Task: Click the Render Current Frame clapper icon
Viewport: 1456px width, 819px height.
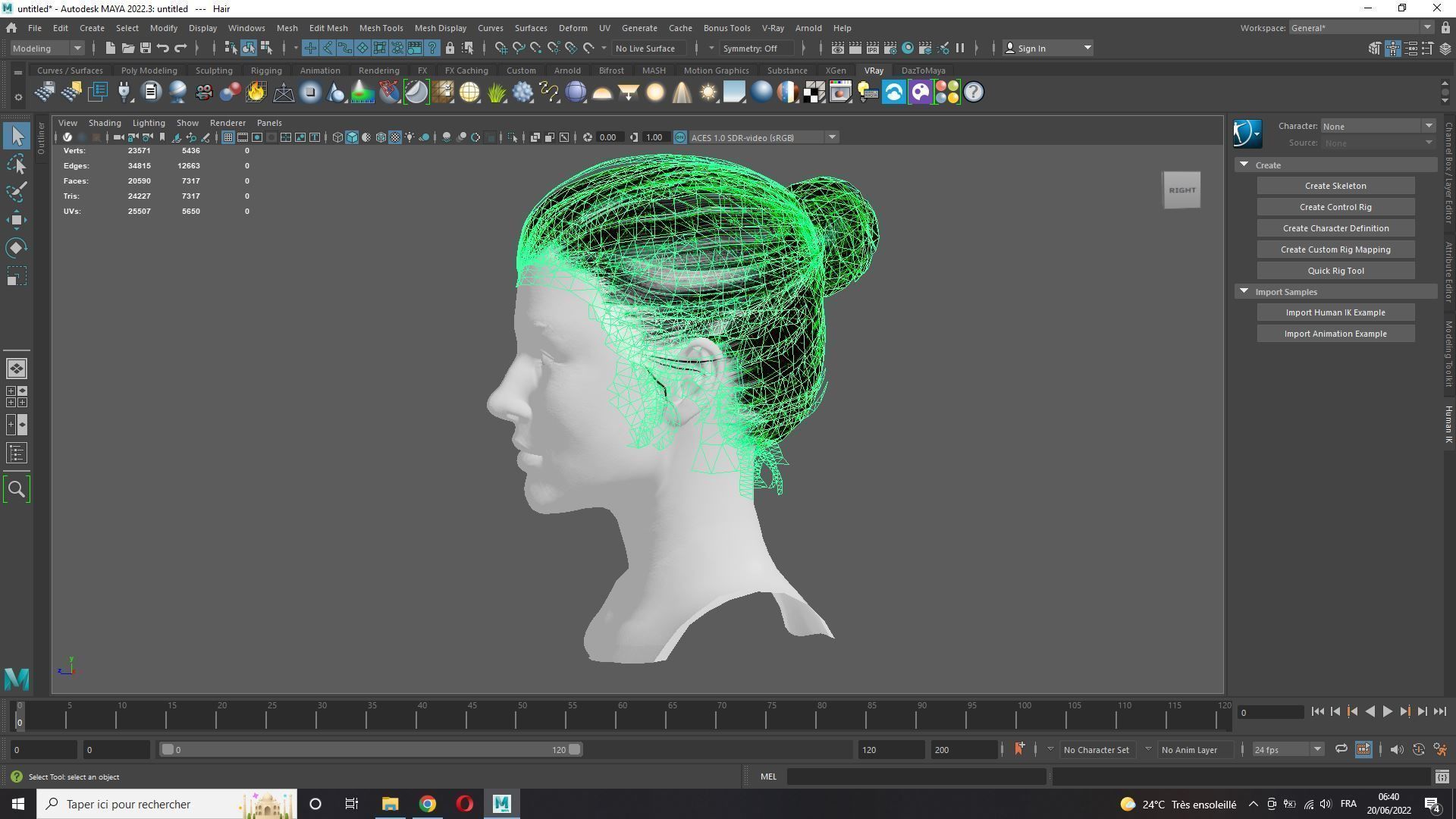Action: click(x=855, y=48)
